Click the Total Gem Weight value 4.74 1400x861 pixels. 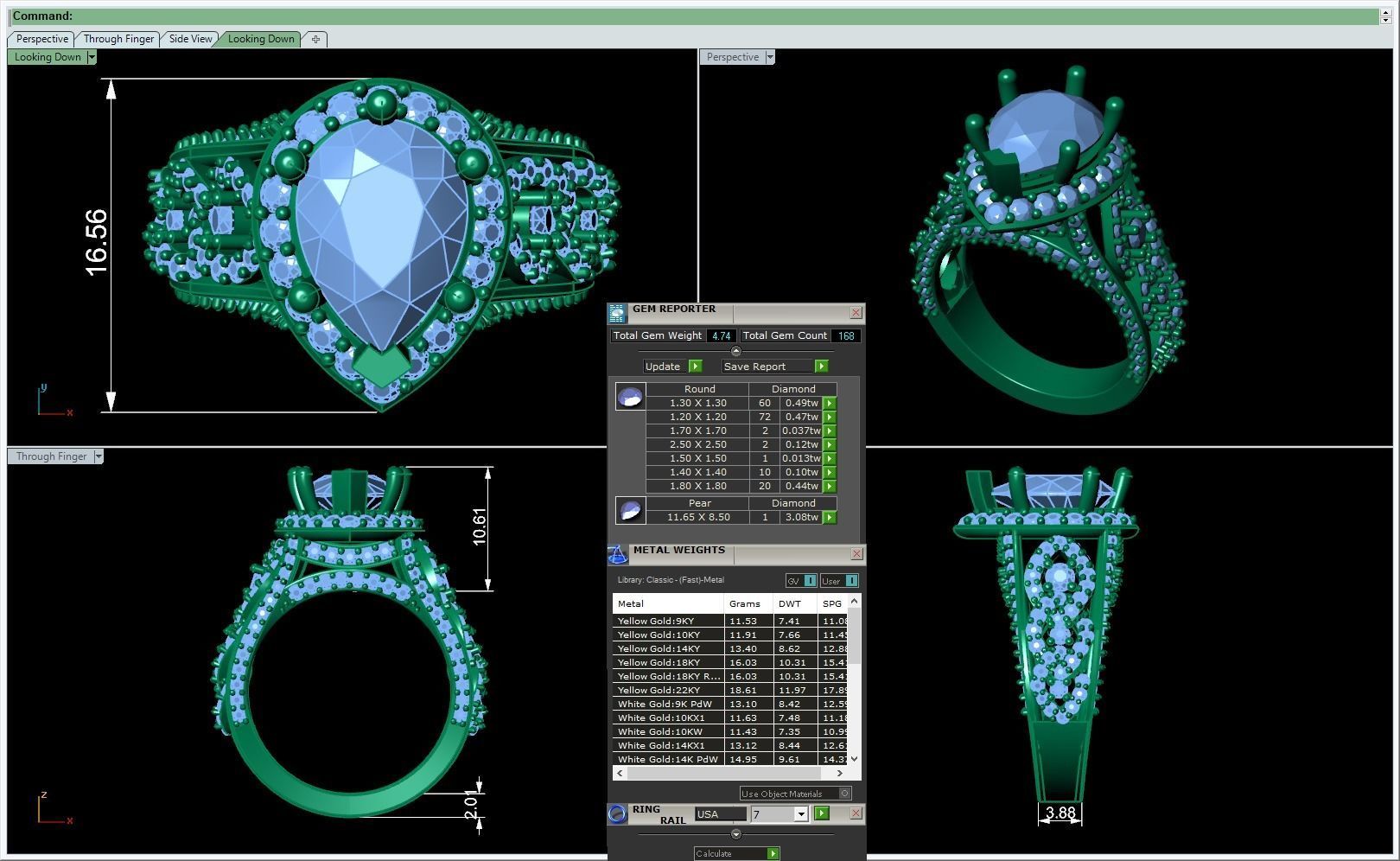click(x=722, y=335)
